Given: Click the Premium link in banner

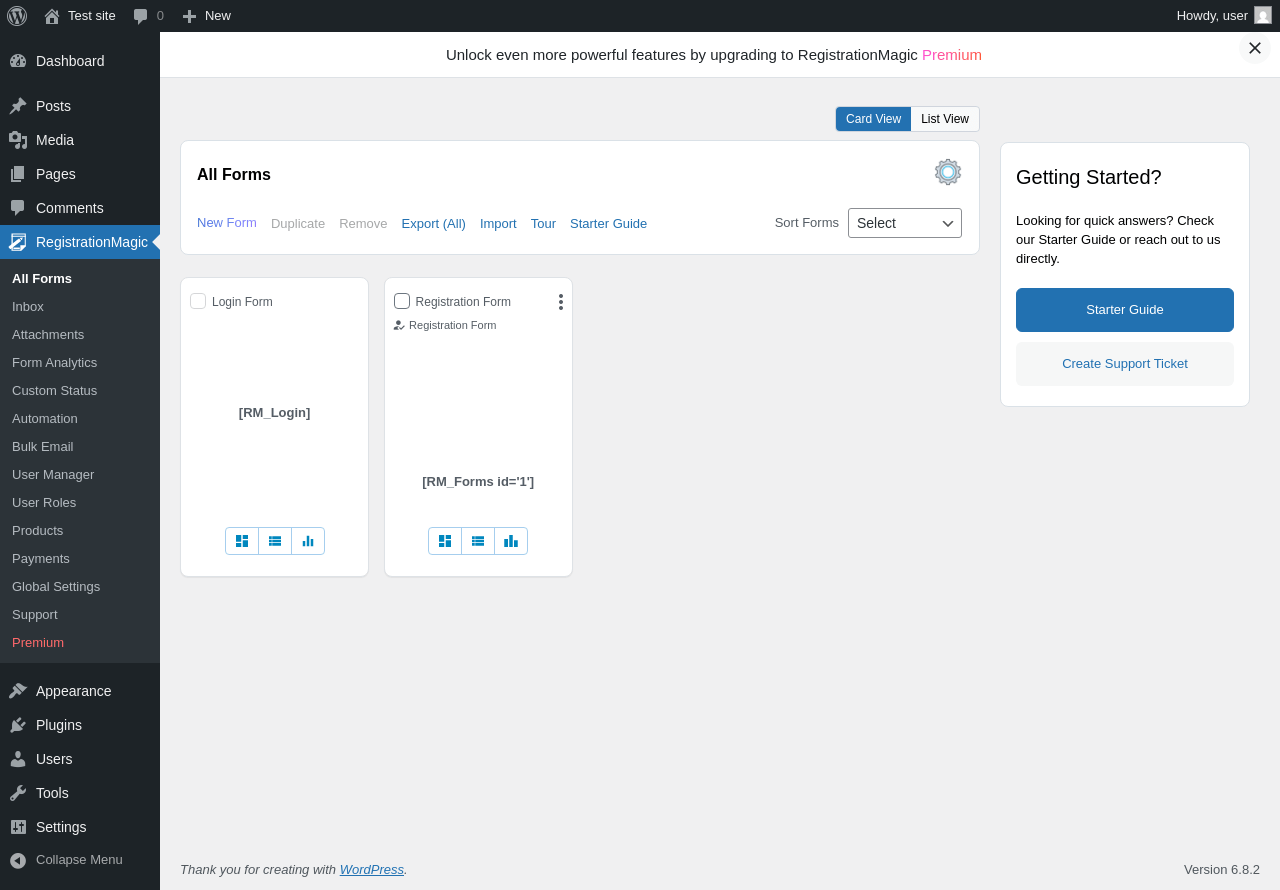Looking at the screenshot, I should (952, 55).
